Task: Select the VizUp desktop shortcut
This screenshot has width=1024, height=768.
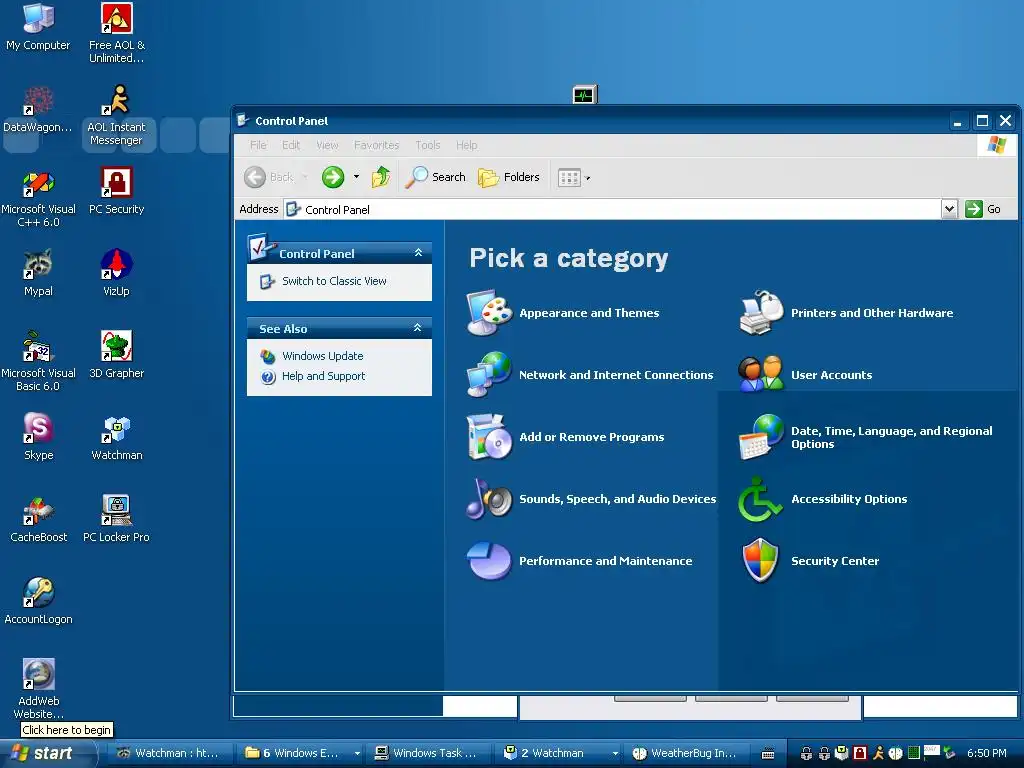Action: click(x=116, y=273)
